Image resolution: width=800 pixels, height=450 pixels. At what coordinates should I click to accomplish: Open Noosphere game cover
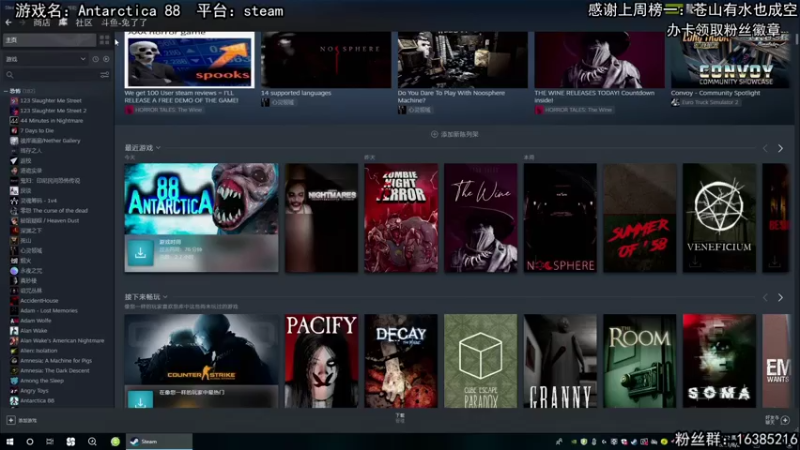pos(560,218)
